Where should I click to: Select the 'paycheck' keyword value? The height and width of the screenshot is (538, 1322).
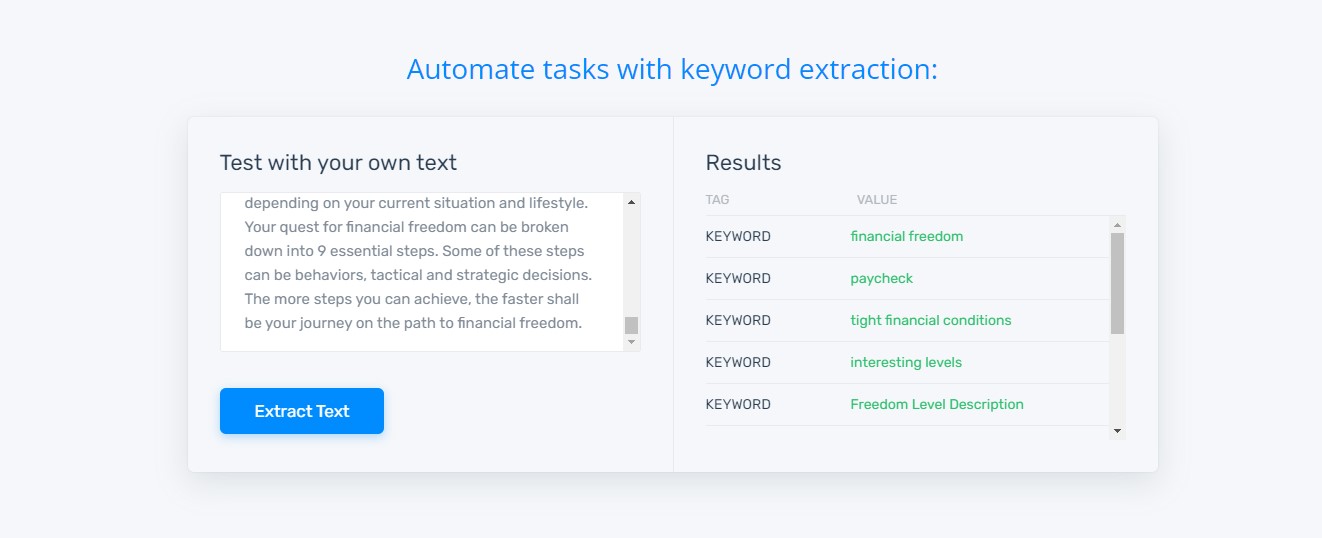coord(881,279)
